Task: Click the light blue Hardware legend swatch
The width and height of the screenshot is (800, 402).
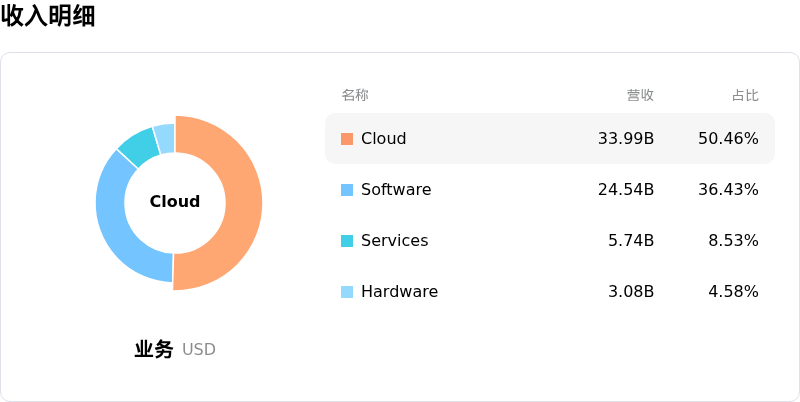Action: (347, 292)
